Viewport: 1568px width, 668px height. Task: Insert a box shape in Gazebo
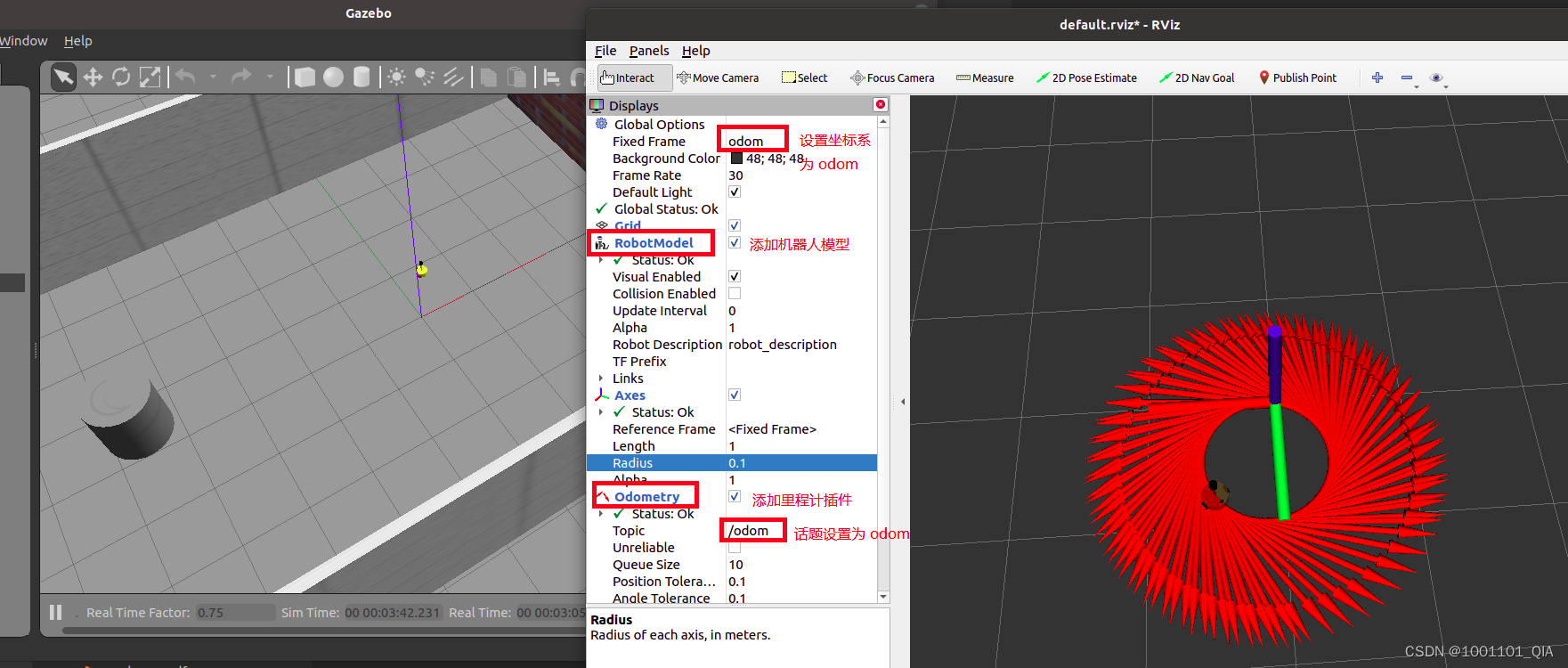coord(305,77)
